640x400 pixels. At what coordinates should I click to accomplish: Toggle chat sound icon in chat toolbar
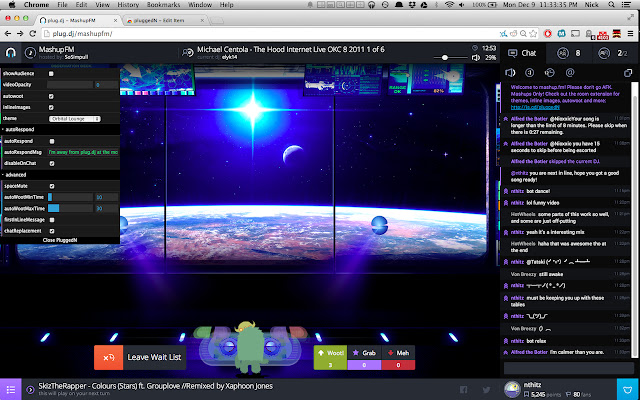(512, 73)
